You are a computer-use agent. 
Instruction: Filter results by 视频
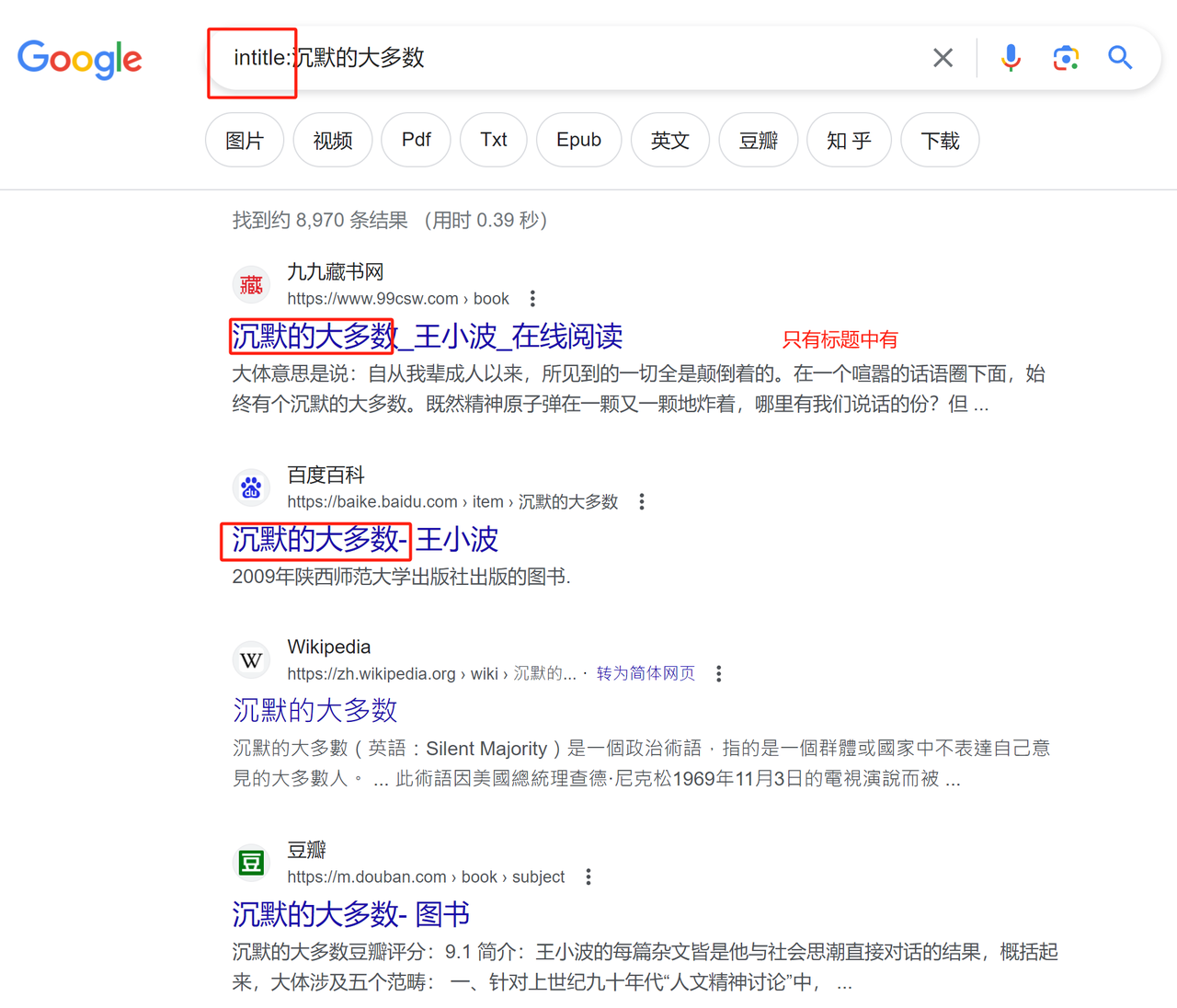[333, 141]
